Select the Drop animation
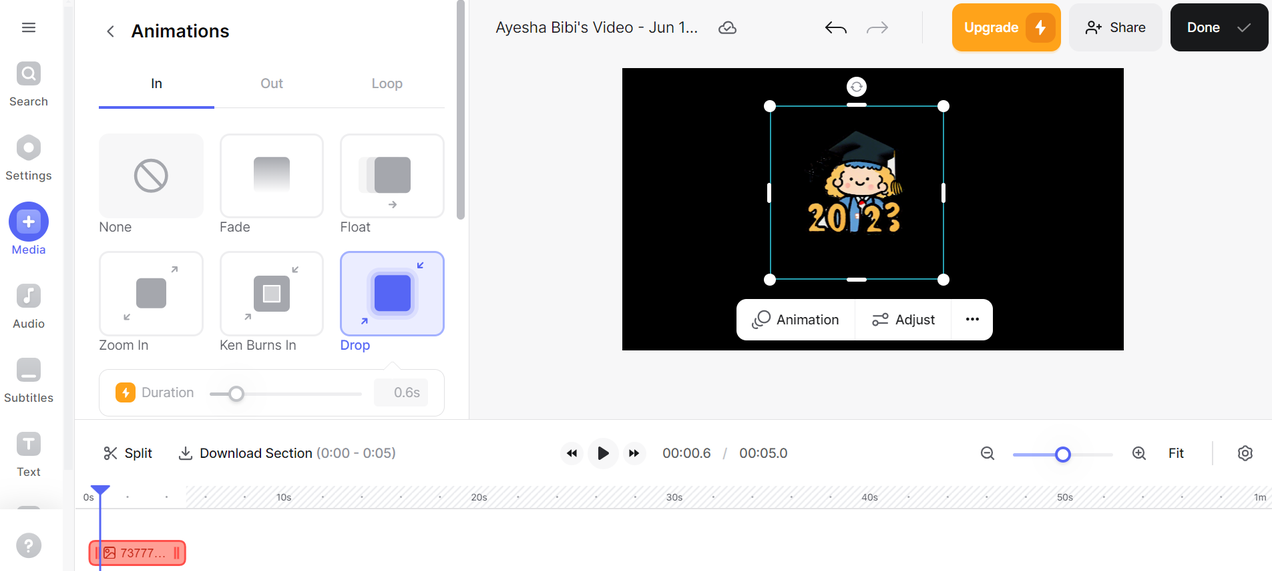 coord(392,293)
